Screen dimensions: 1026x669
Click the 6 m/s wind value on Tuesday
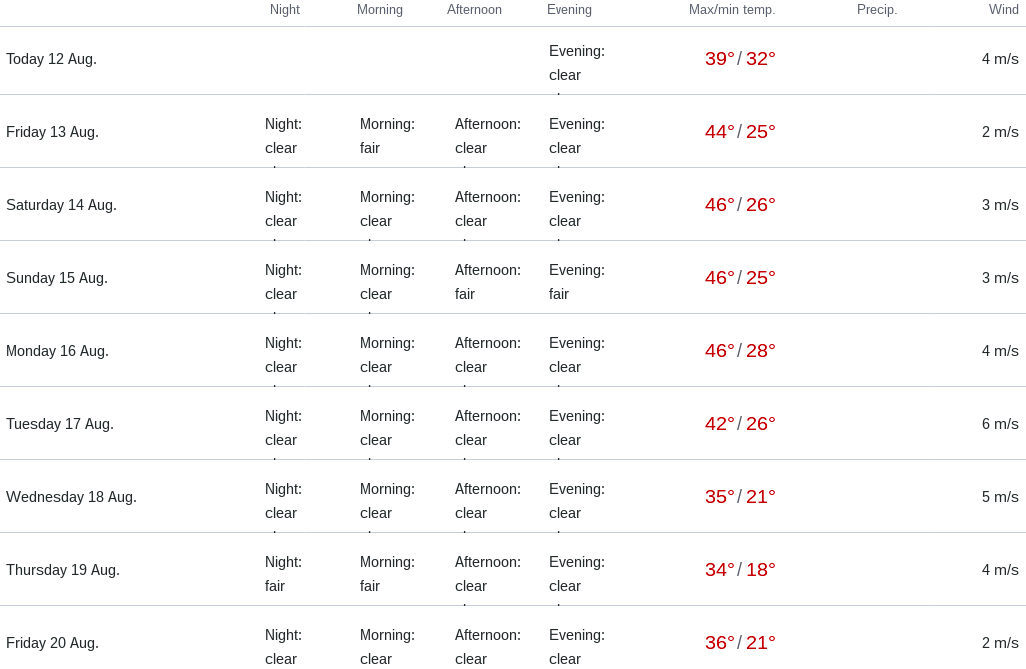point(1000,424)
